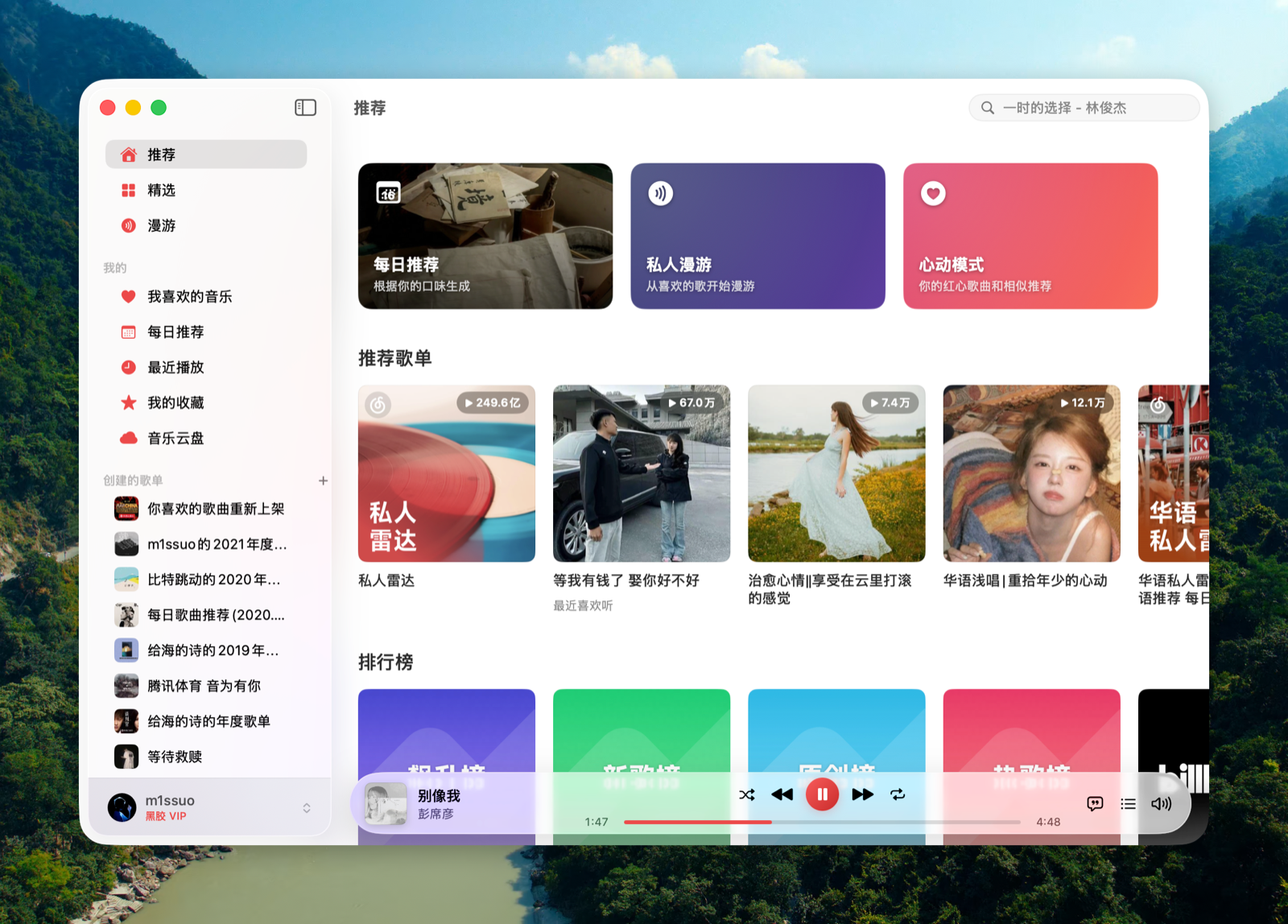Click the search magnifier icon
Screen dimensions: 1288x924
987,108
